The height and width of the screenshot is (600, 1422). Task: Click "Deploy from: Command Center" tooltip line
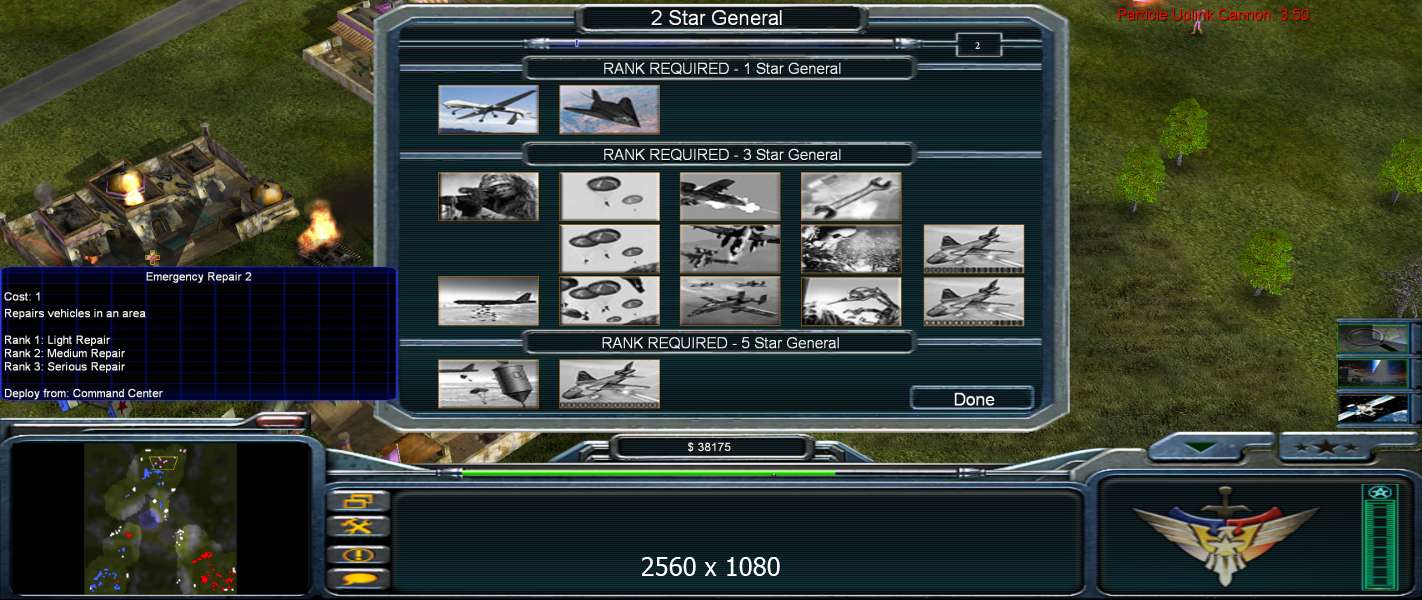[x=84, y=393]
